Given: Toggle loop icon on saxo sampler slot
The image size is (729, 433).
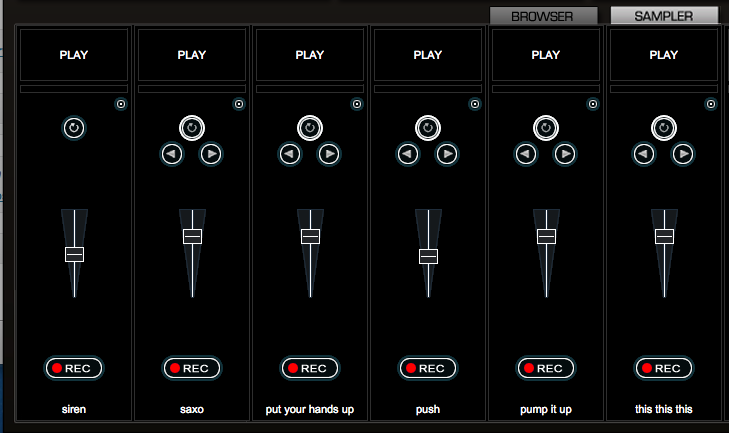Looking at the screenshot, I should [192, 128].
